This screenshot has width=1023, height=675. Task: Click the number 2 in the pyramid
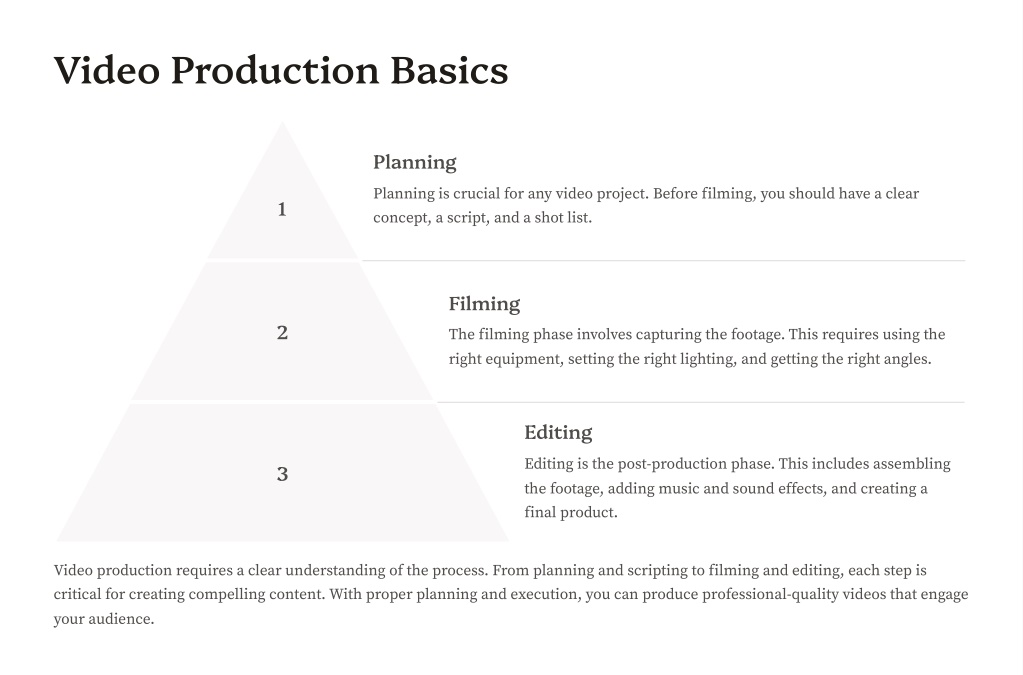tap(282, 333)
